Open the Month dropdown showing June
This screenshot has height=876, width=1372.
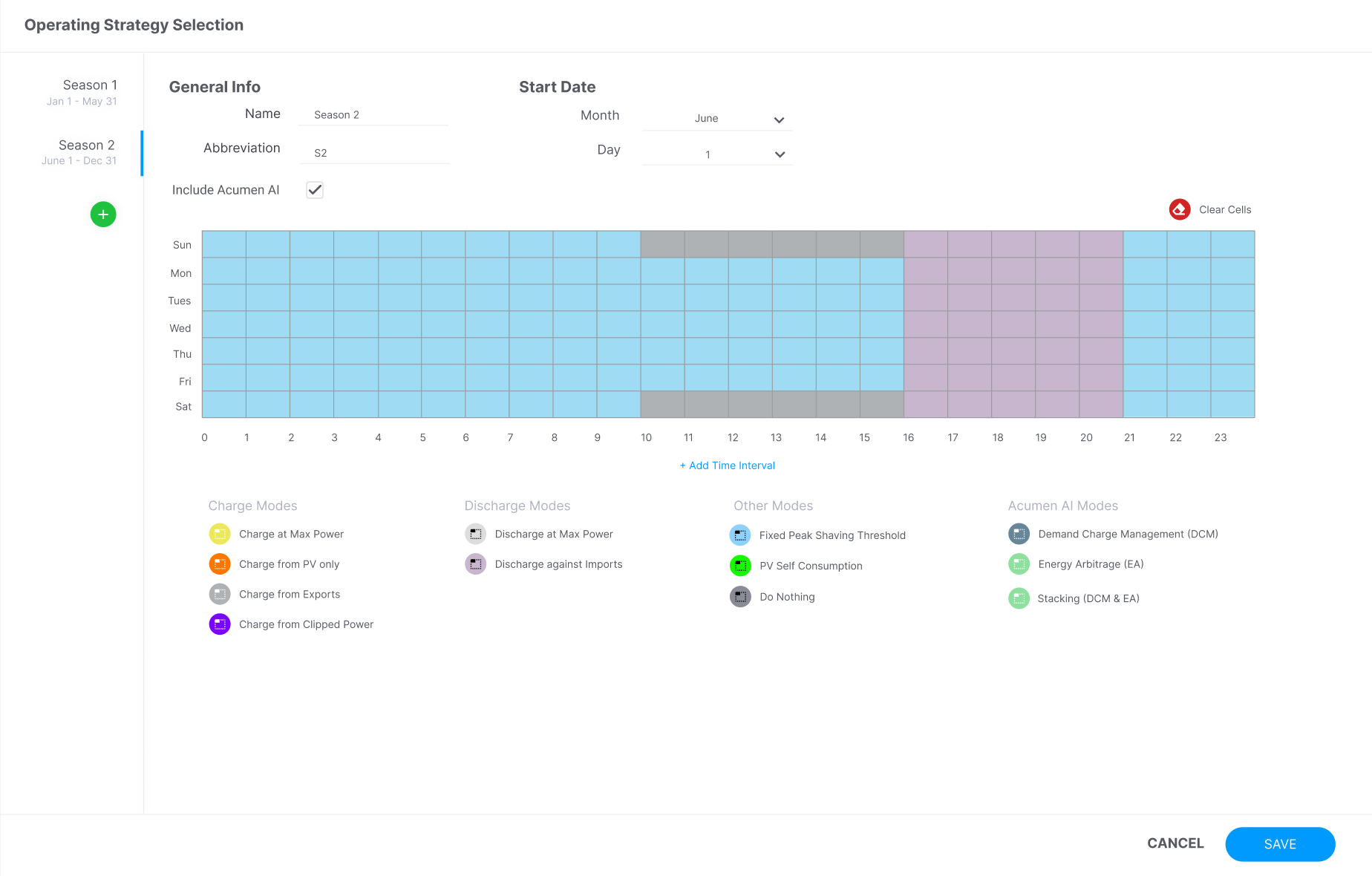(715, 119)
